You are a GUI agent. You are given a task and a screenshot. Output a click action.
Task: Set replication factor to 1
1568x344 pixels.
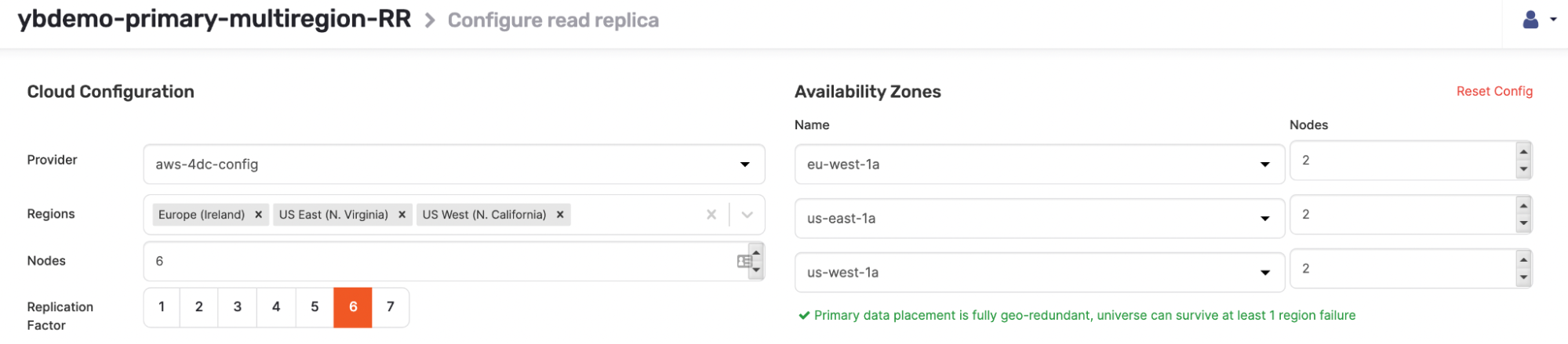162,307
